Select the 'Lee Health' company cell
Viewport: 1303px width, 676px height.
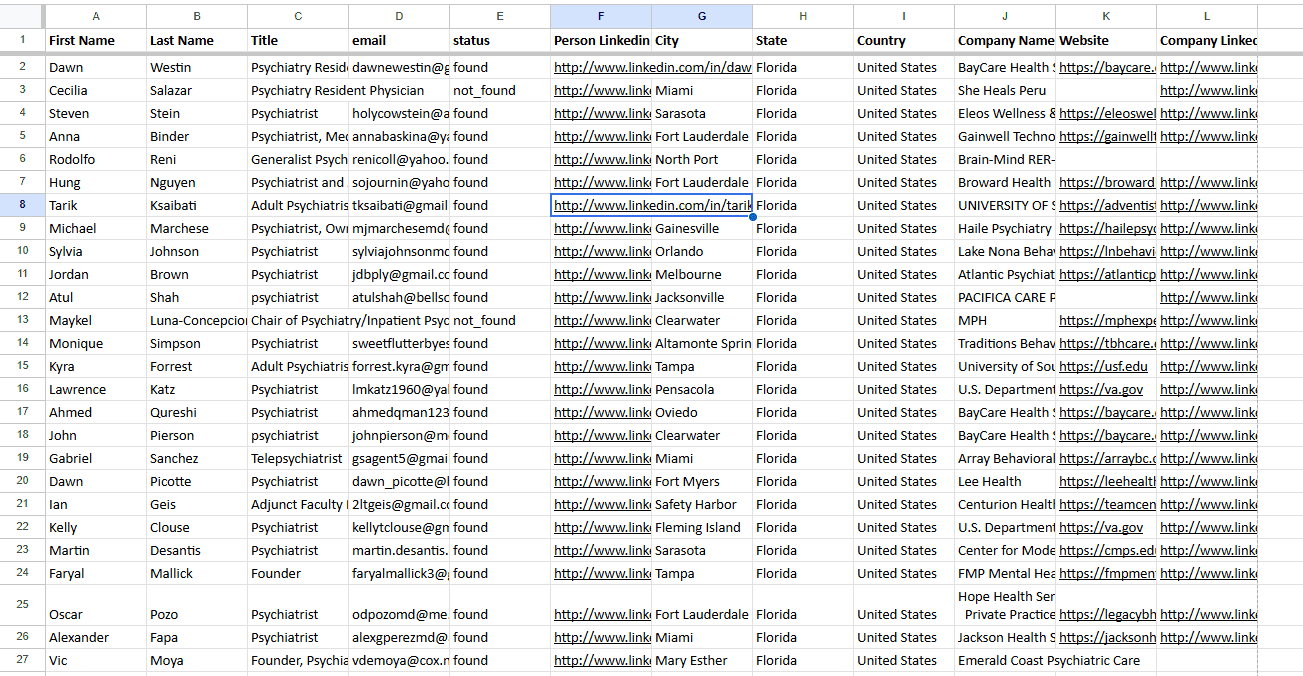[x=1005, y=482]
